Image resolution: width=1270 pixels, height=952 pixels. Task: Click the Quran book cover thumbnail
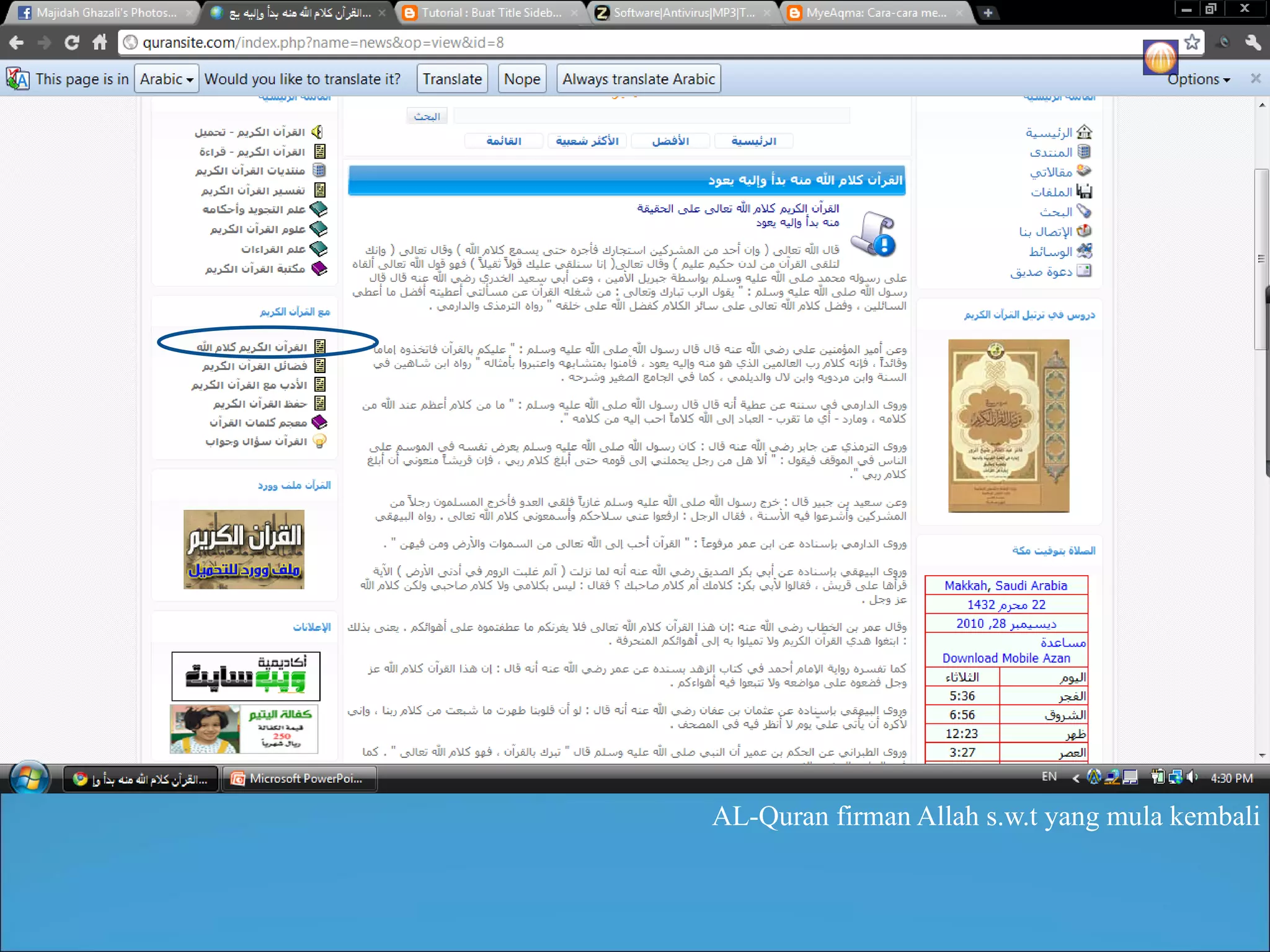coord(1008,426)
